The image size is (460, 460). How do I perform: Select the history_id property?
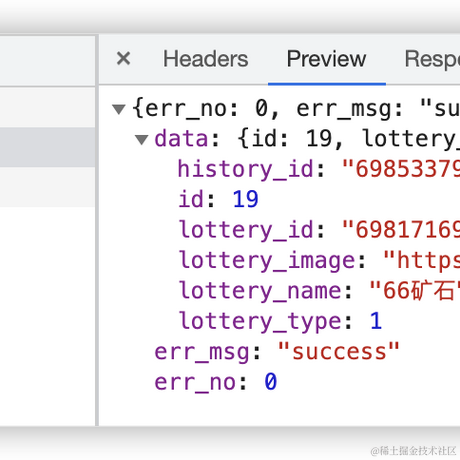click(x=246, y=169)
